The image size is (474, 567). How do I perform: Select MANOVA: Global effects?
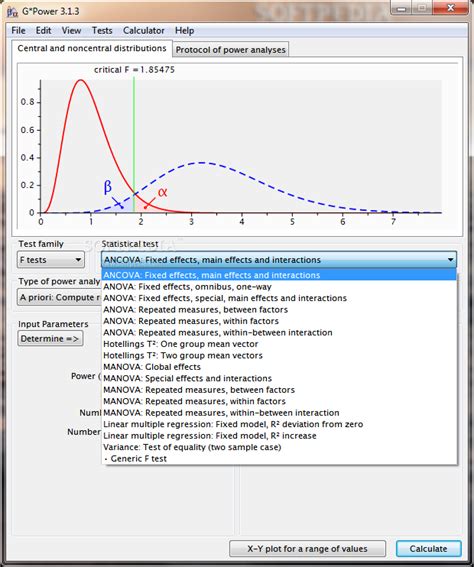click(279, 367)
